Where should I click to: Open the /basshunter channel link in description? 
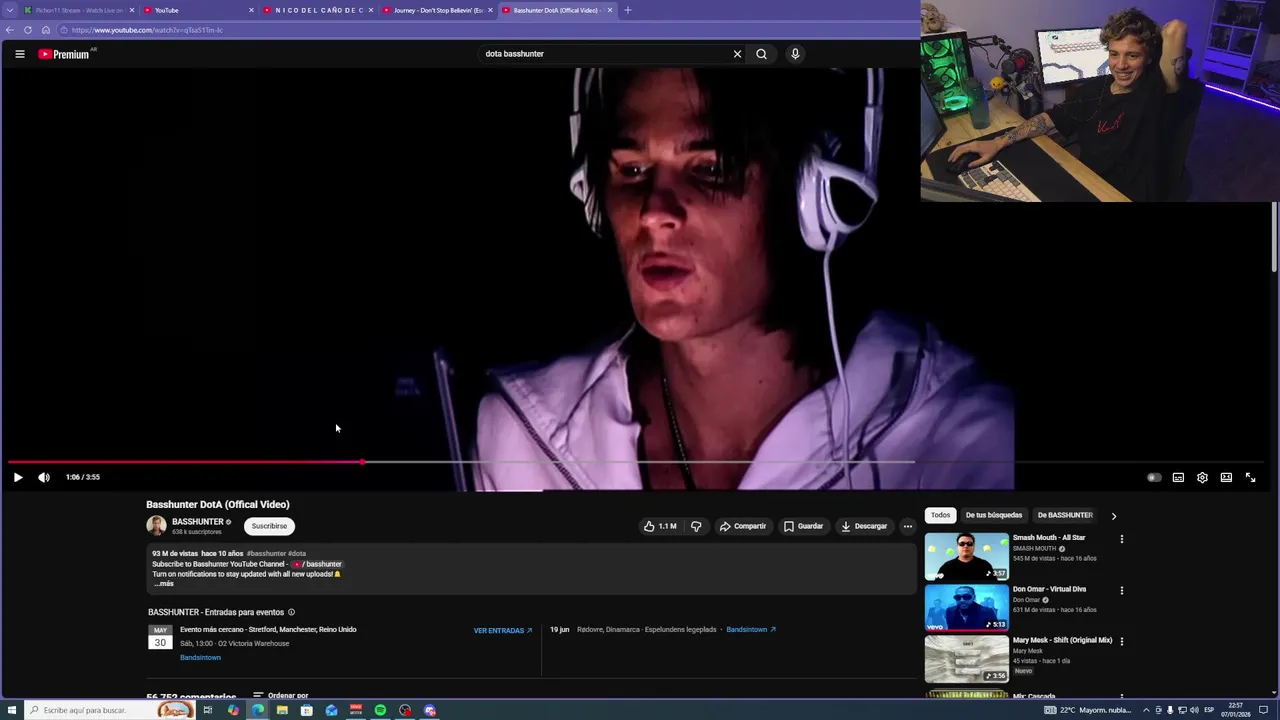(318, 564)
